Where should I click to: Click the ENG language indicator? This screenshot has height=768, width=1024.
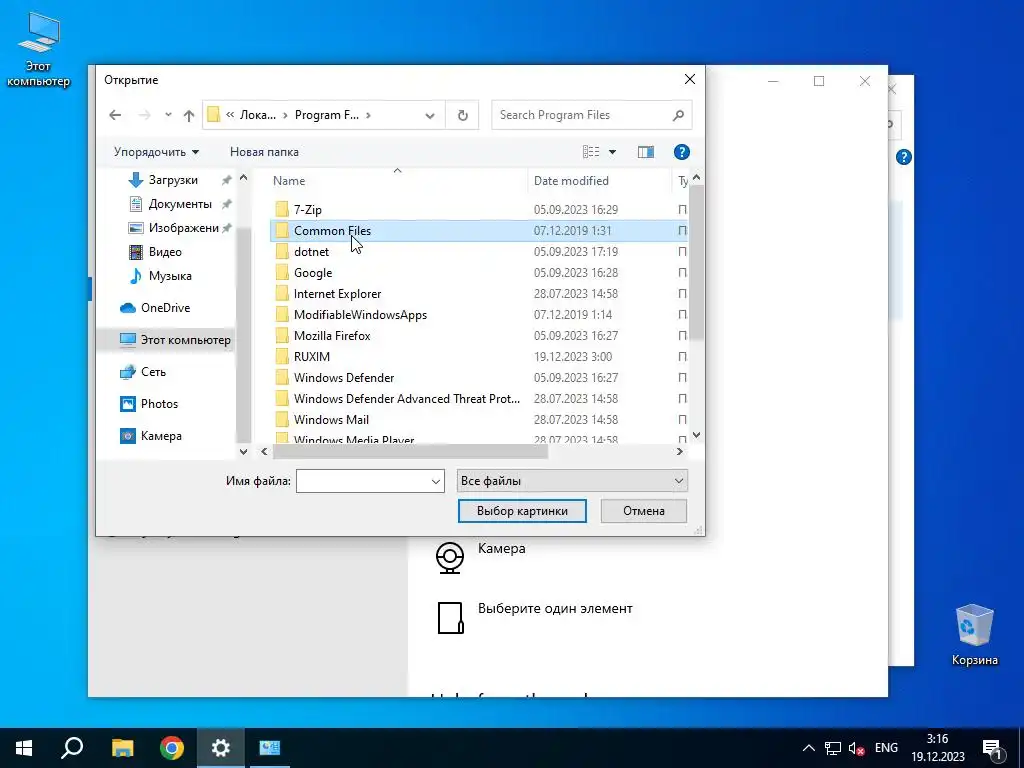point(886,748)
